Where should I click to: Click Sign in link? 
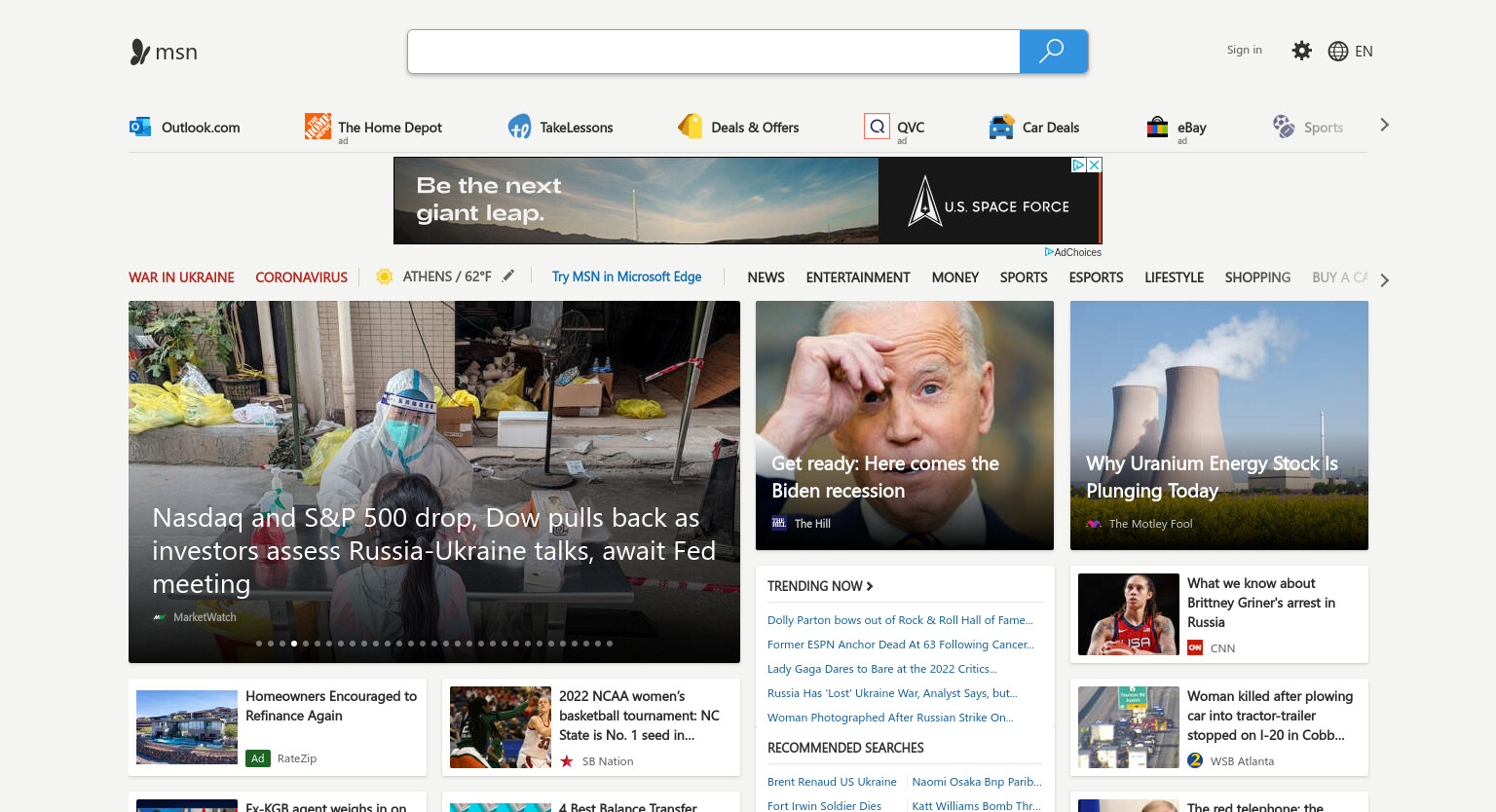[x=1244, y=50]
